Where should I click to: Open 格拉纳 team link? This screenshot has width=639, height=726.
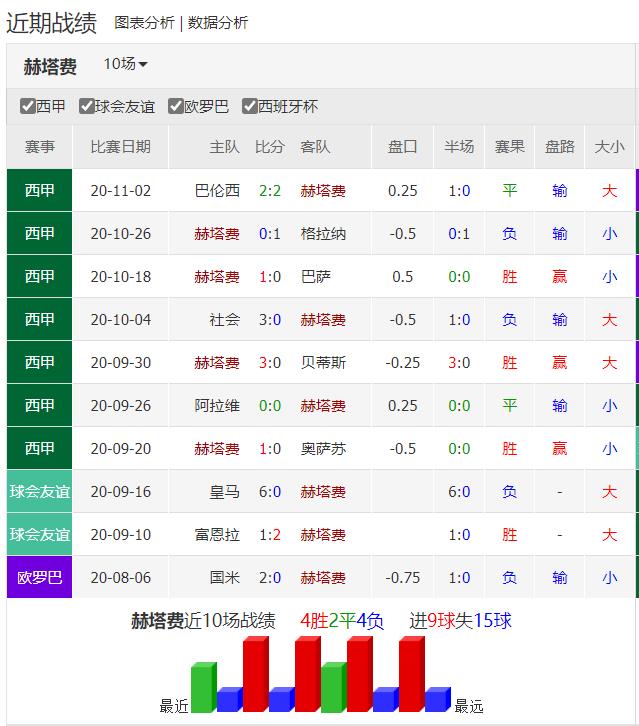pyautogui.click(x=323, y=233)
